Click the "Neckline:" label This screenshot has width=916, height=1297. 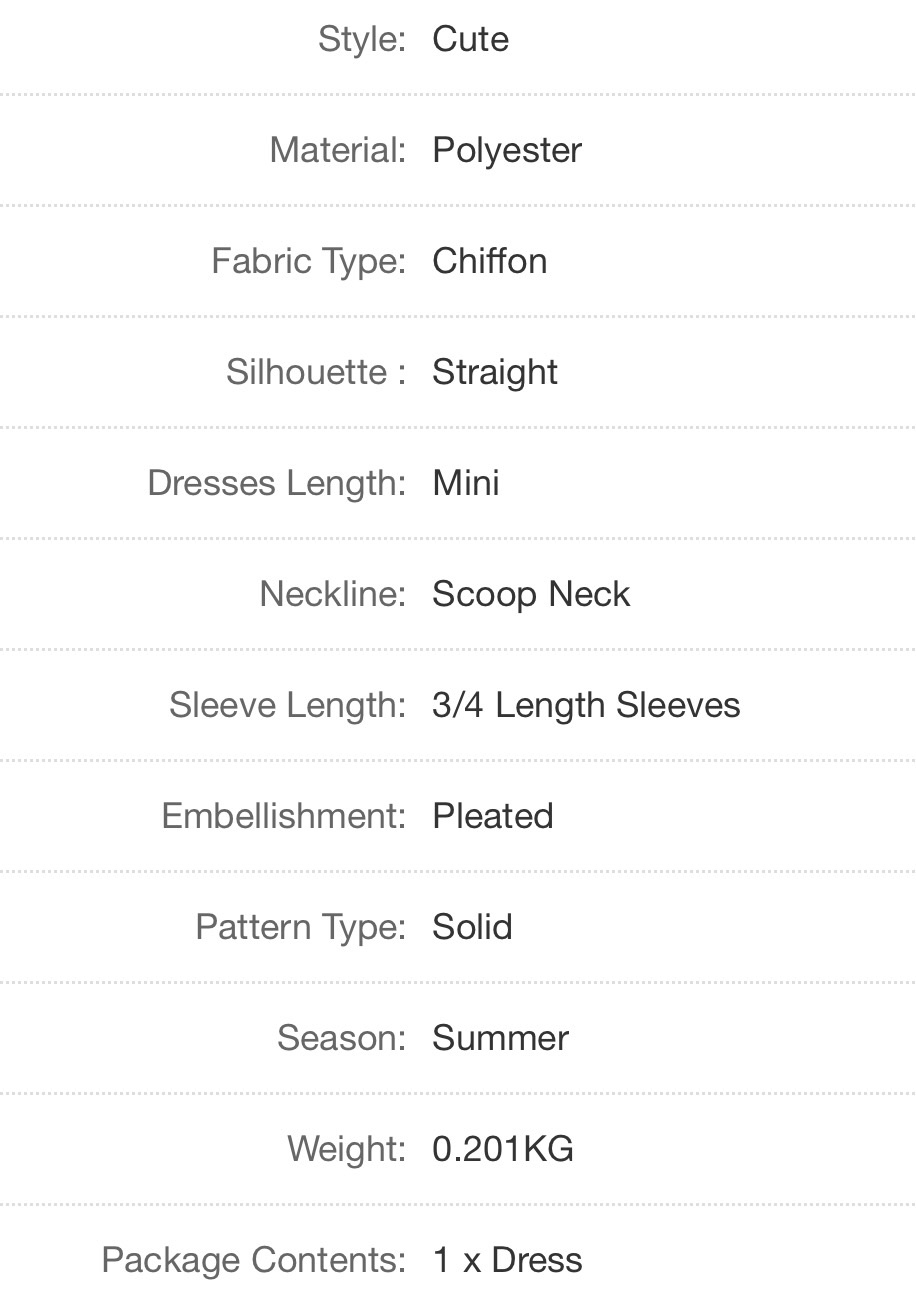[332, 594]
